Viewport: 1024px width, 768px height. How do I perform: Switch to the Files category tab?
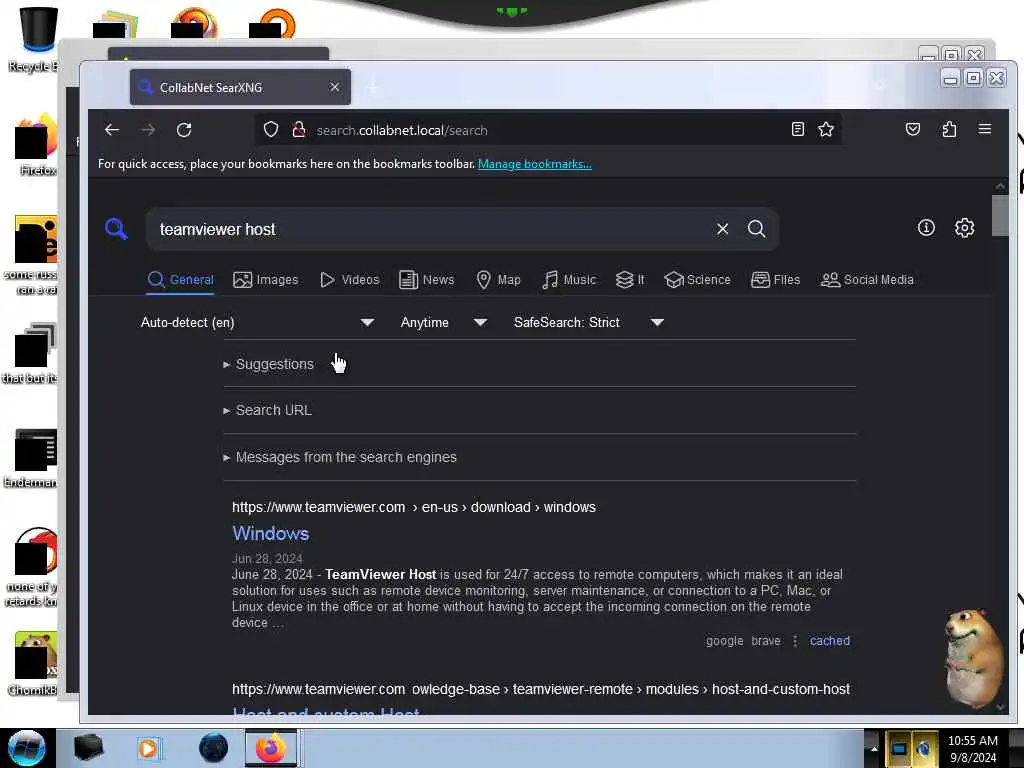pyautogui.click(x=776, y=280)
